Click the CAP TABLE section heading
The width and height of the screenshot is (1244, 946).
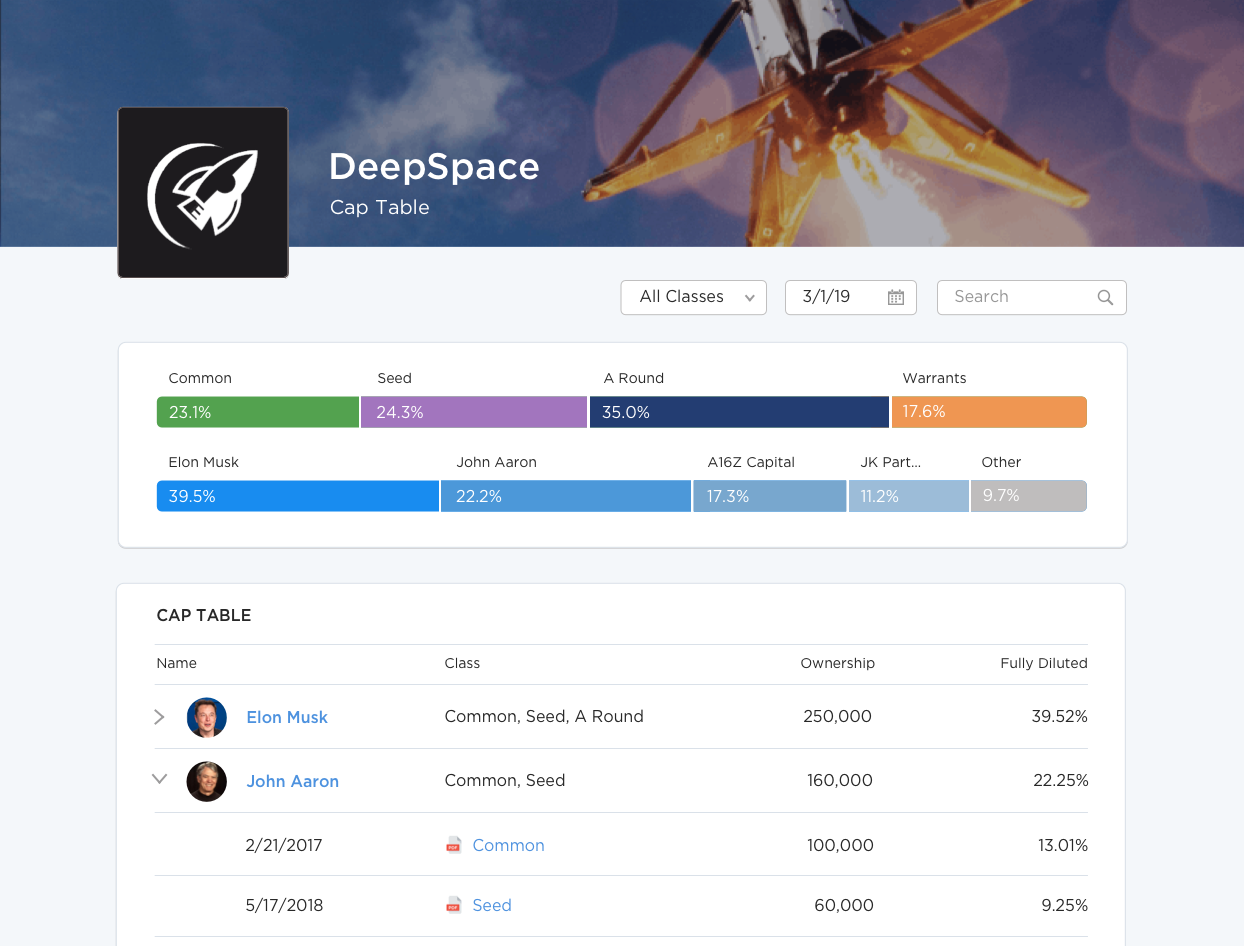(204, 616)
